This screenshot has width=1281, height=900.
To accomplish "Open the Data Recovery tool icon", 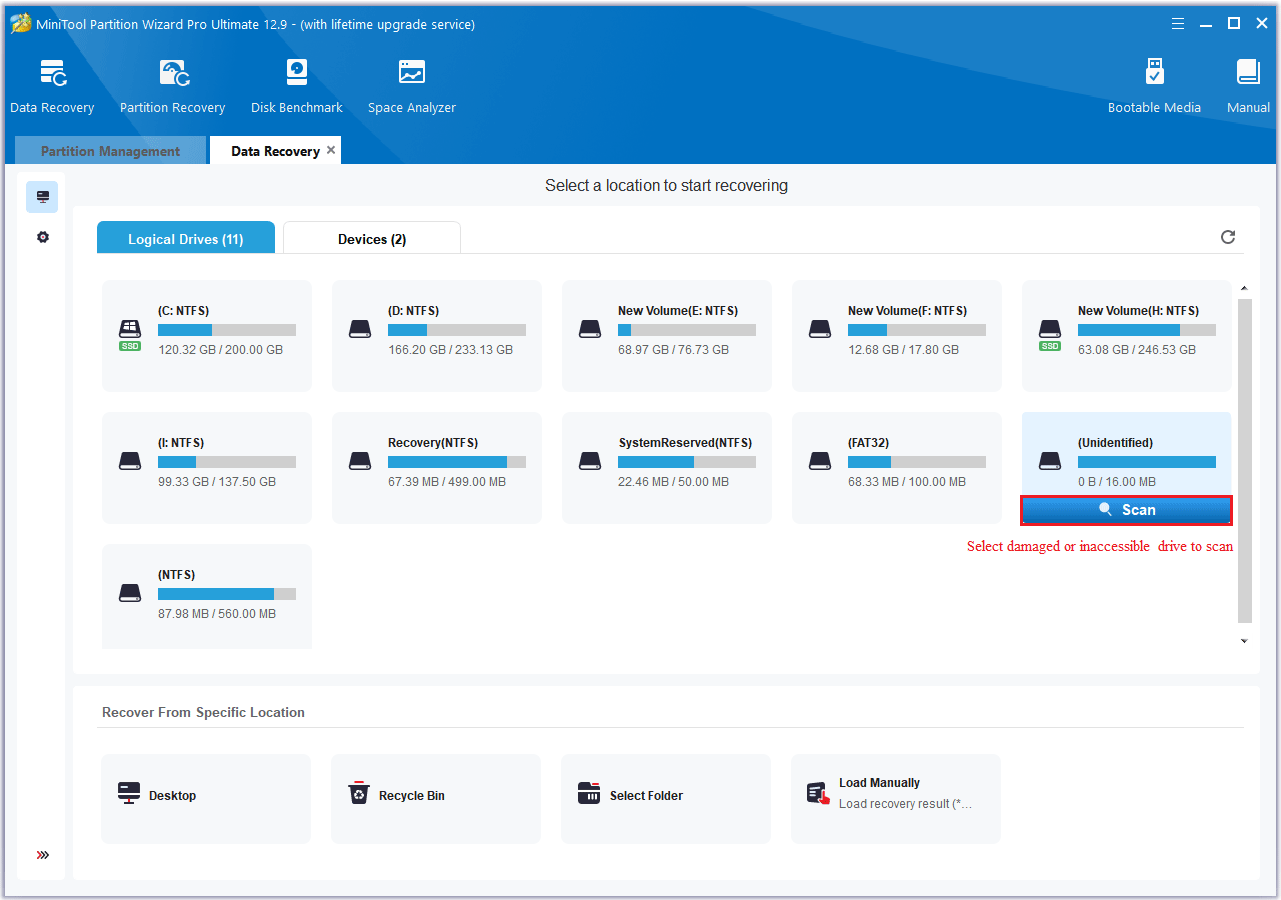I will (53, 74).
